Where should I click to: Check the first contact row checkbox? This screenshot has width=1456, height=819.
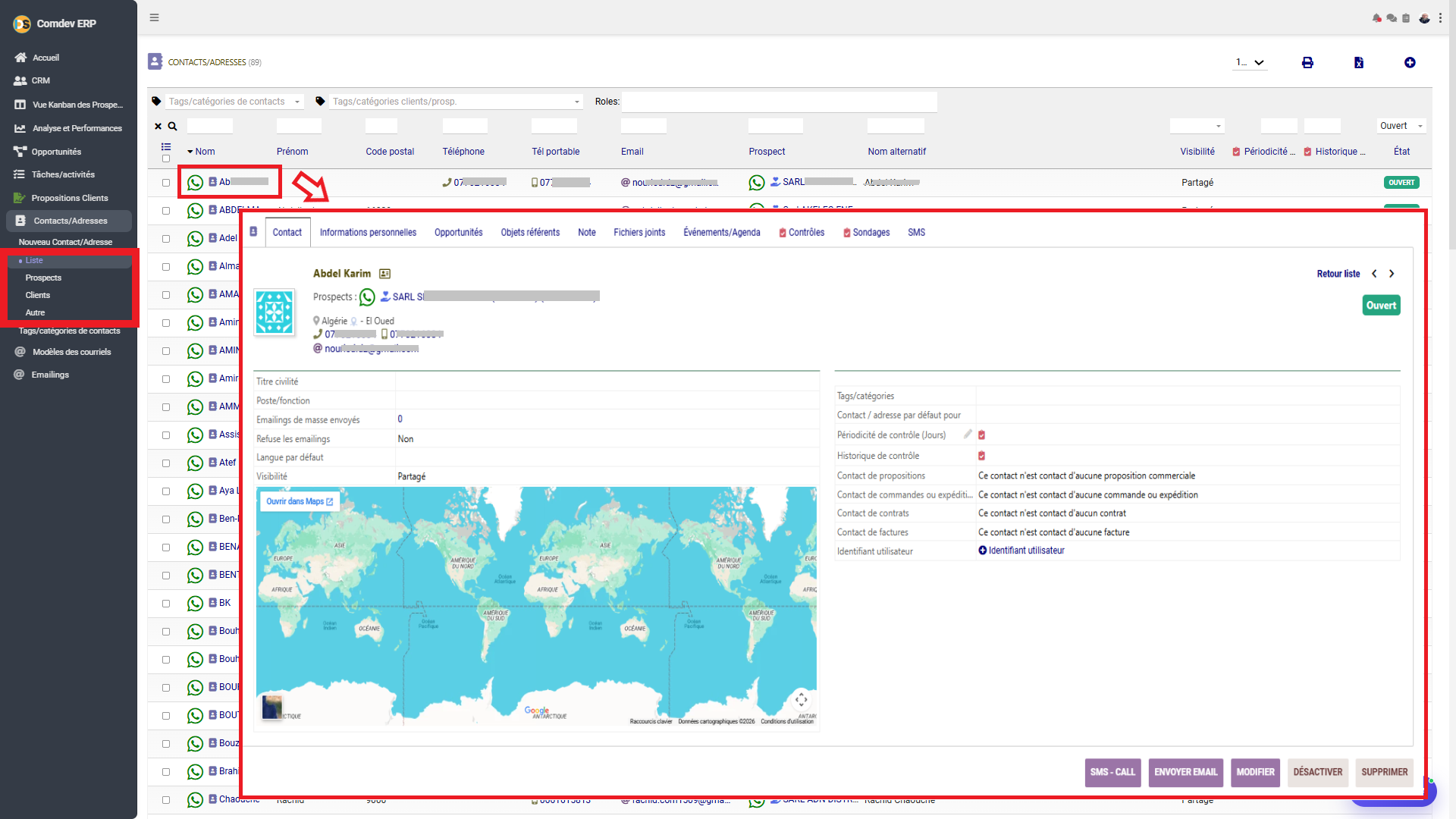click(166, 183)
